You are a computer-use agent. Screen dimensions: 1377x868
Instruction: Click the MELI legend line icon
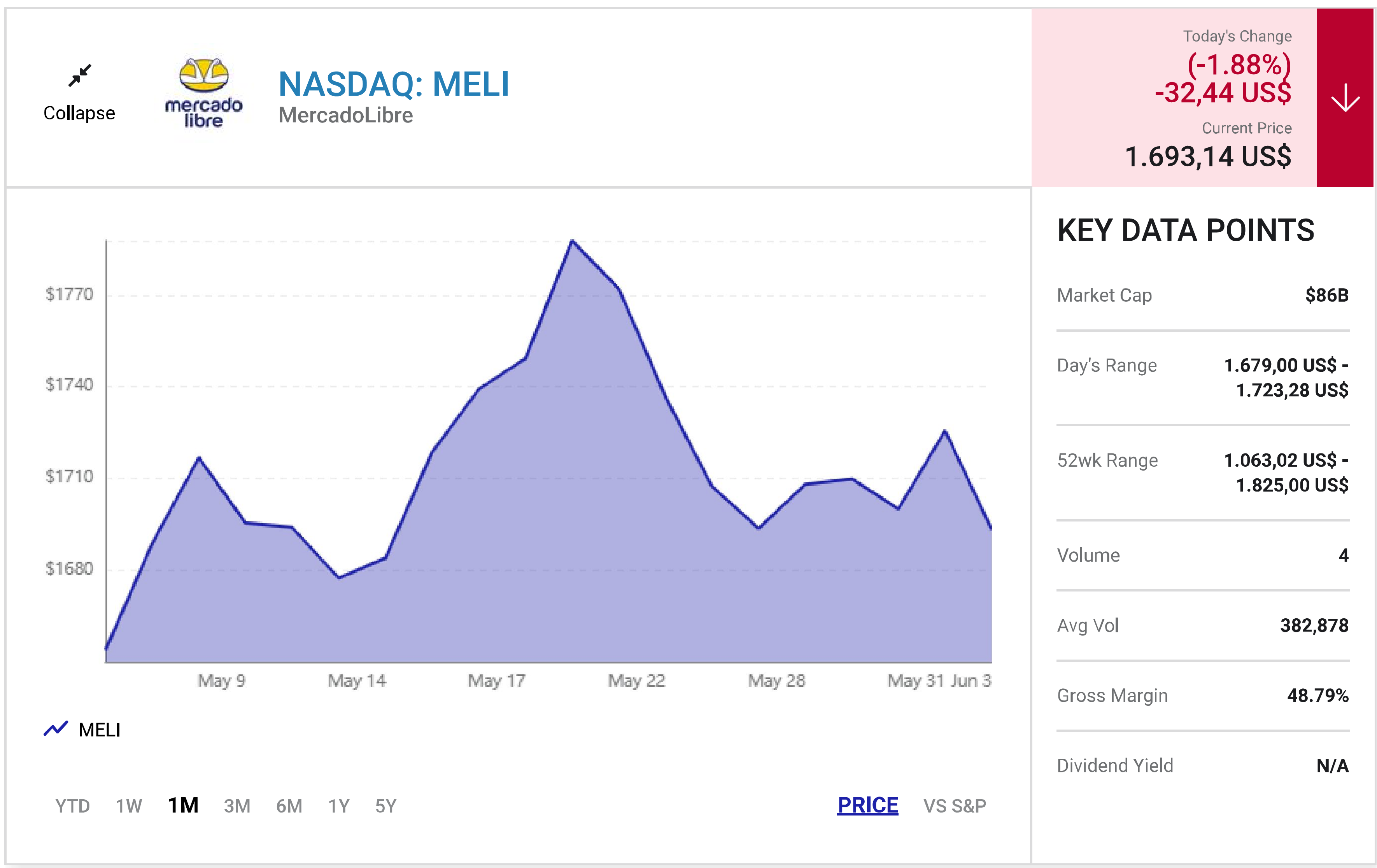point(56,729)
